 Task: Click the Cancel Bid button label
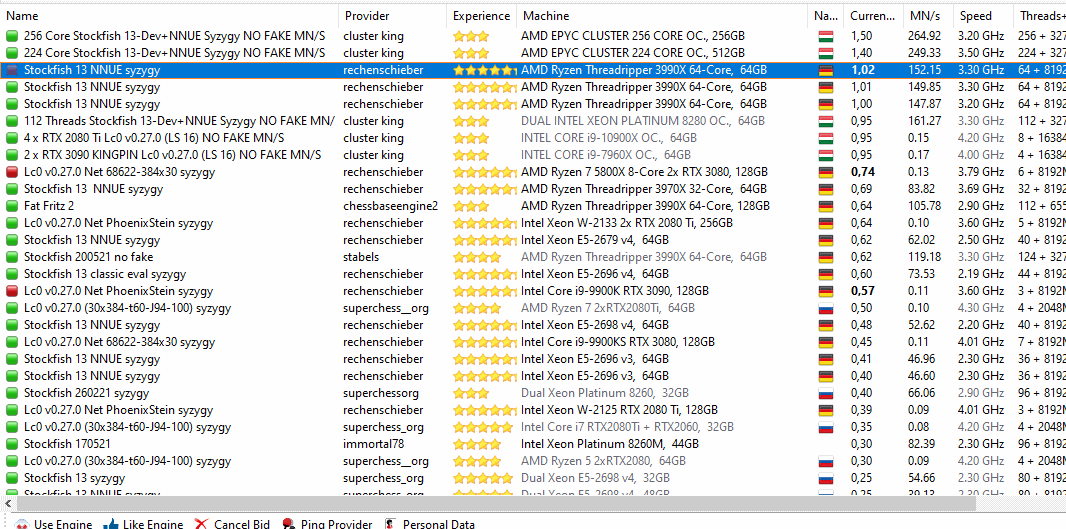click(x=242, y=524)
